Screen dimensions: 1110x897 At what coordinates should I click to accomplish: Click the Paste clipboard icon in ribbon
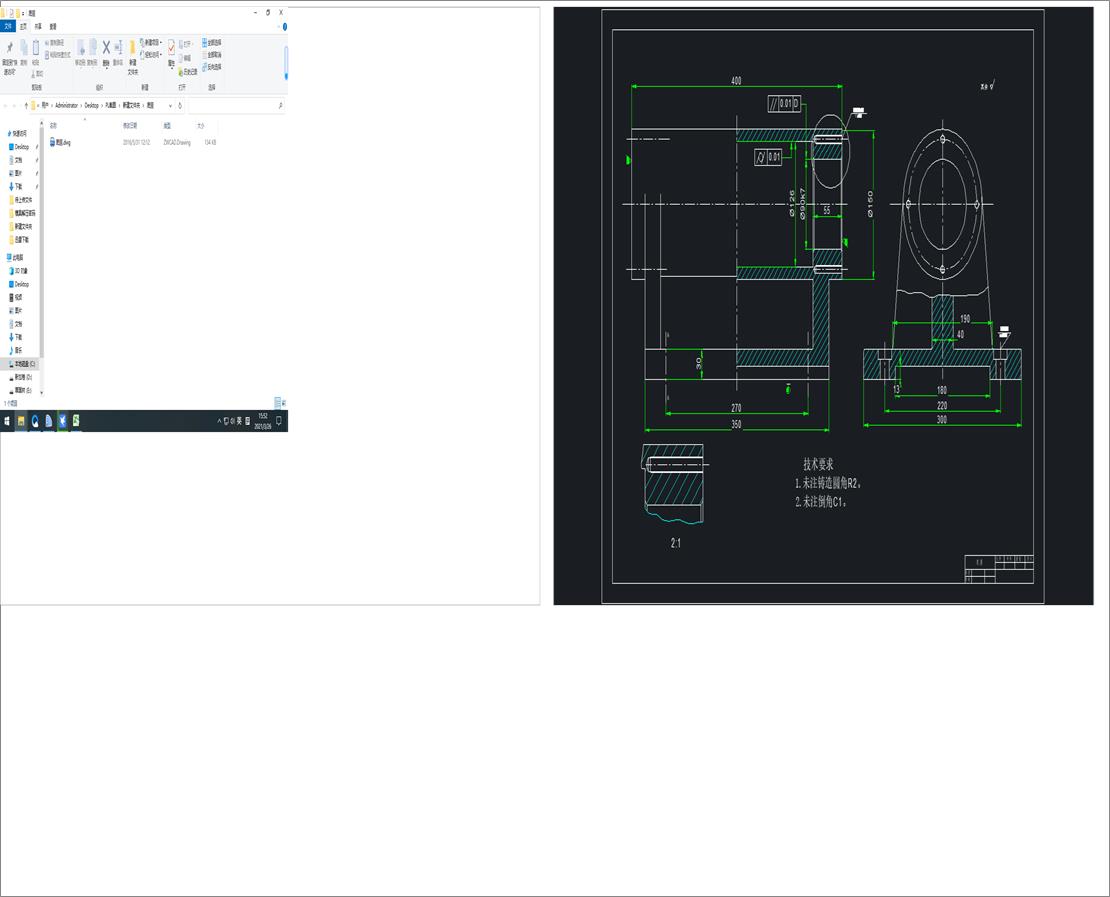click(x=36, y=49)
